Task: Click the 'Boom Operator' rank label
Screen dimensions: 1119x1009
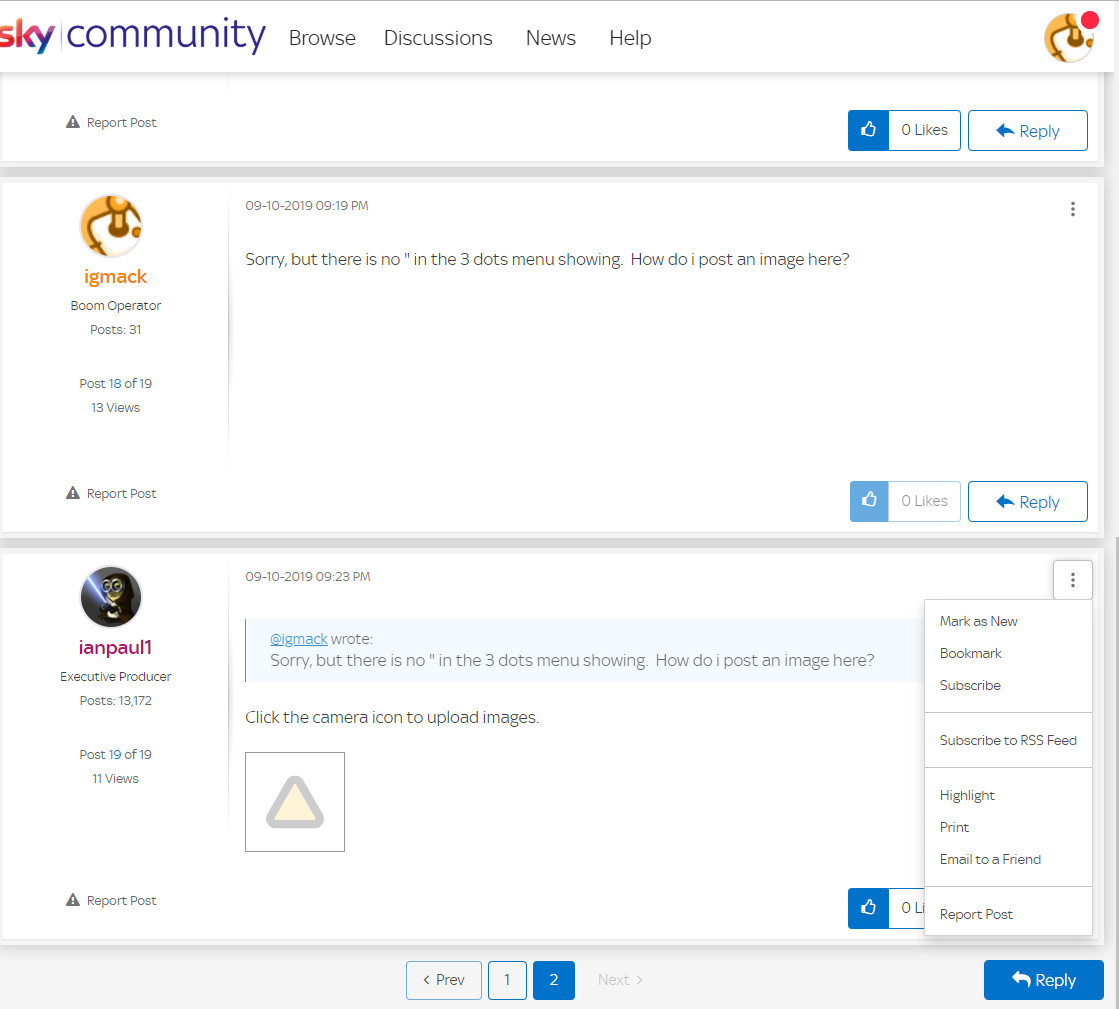Action: tap(116, 305)
